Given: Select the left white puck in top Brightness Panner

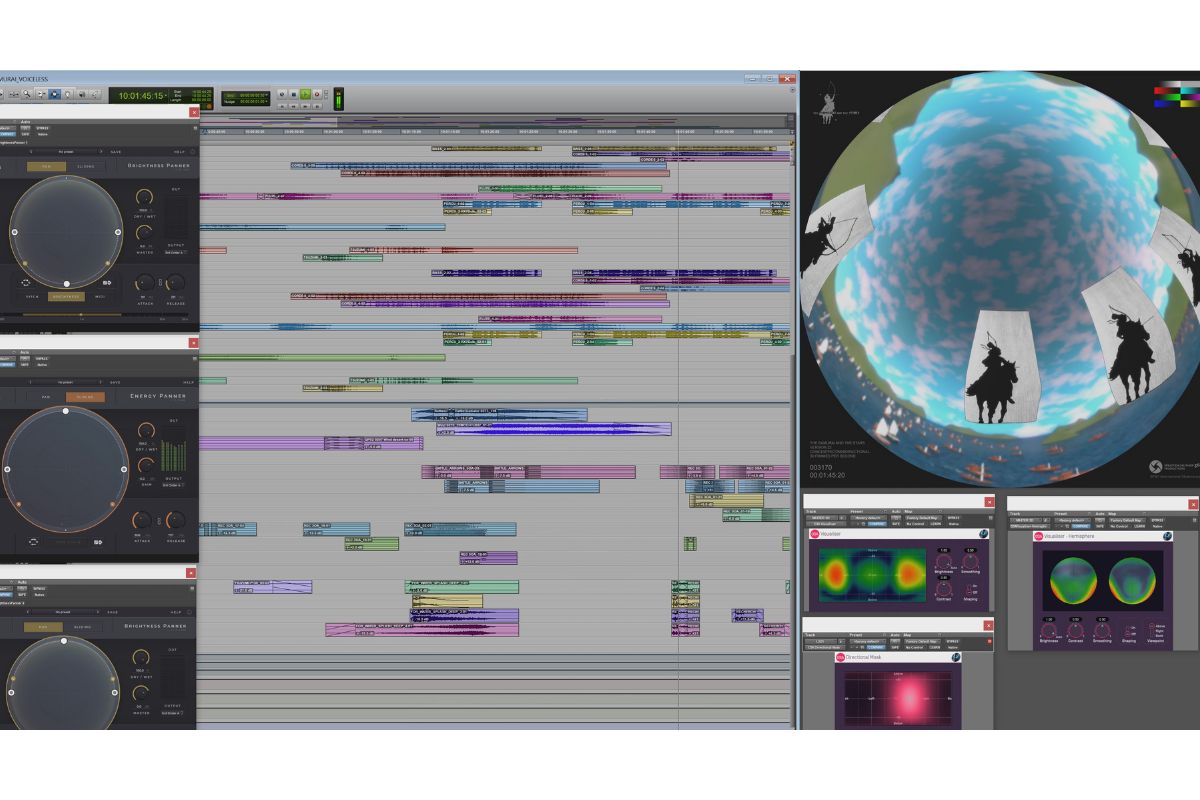Looking at the screenshot, I should 14,232.
